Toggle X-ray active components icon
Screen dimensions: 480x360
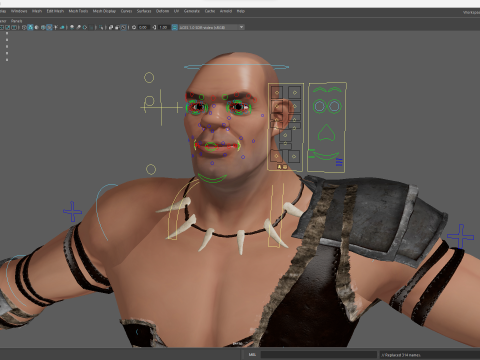117,27
